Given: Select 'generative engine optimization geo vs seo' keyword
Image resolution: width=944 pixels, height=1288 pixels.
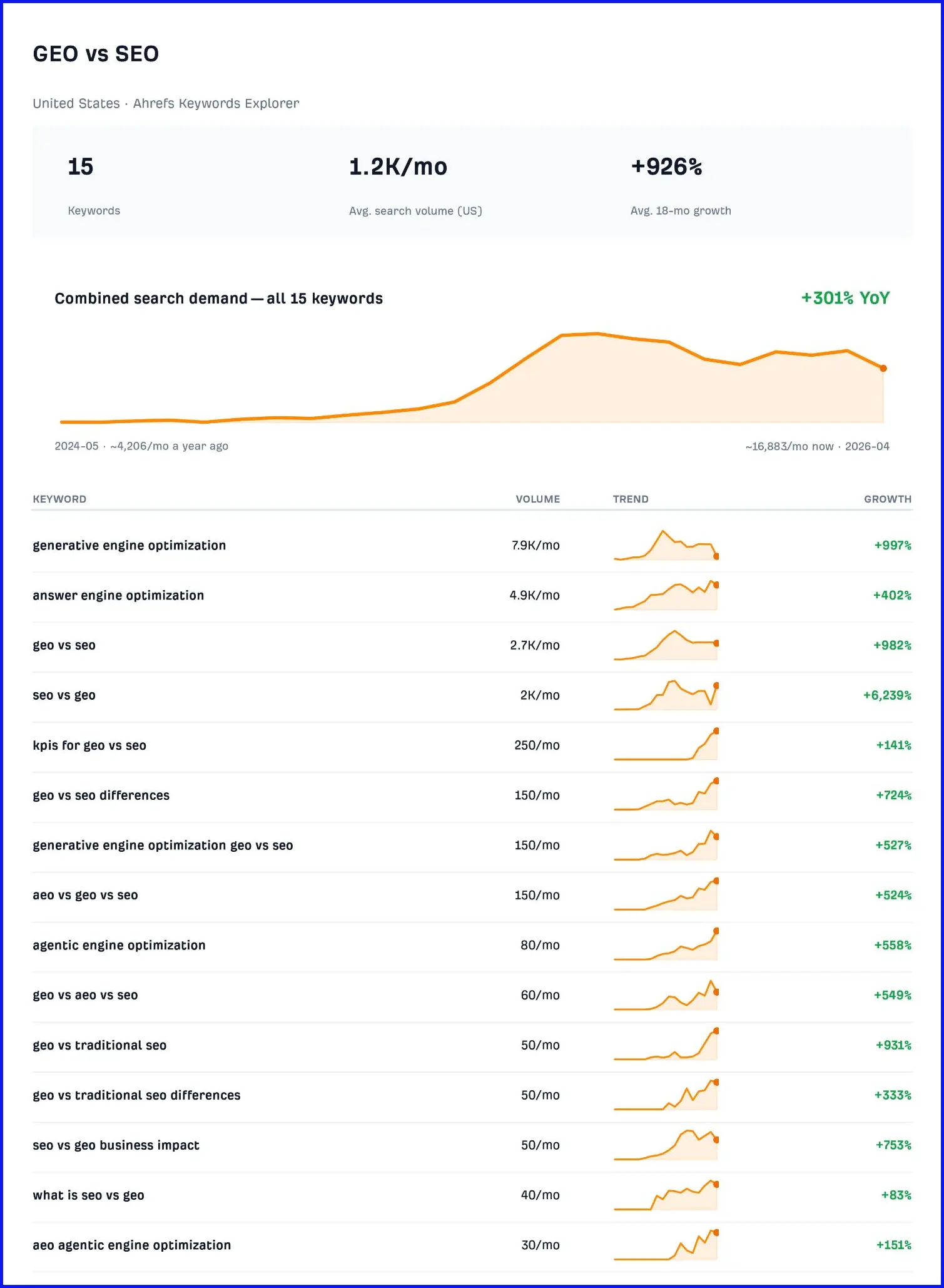Looking at the screenshot, I should (x=163, y=846).
